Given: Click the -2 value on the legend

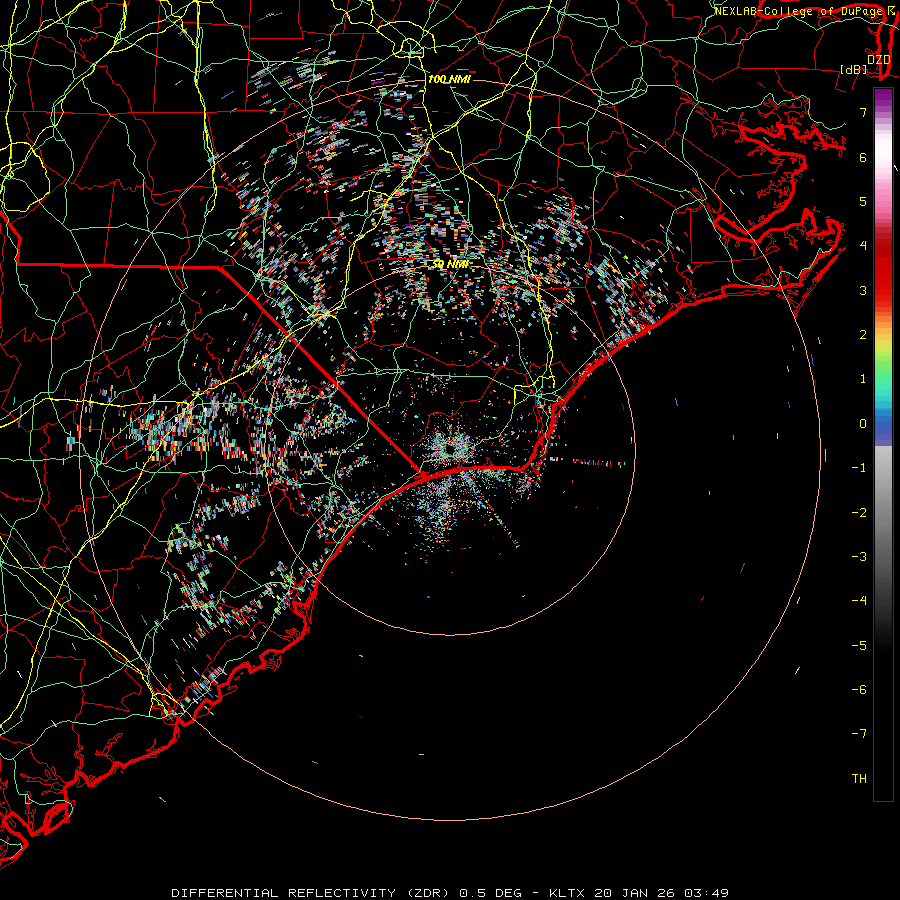Looking at the screenshot, I should coord(859,513).
